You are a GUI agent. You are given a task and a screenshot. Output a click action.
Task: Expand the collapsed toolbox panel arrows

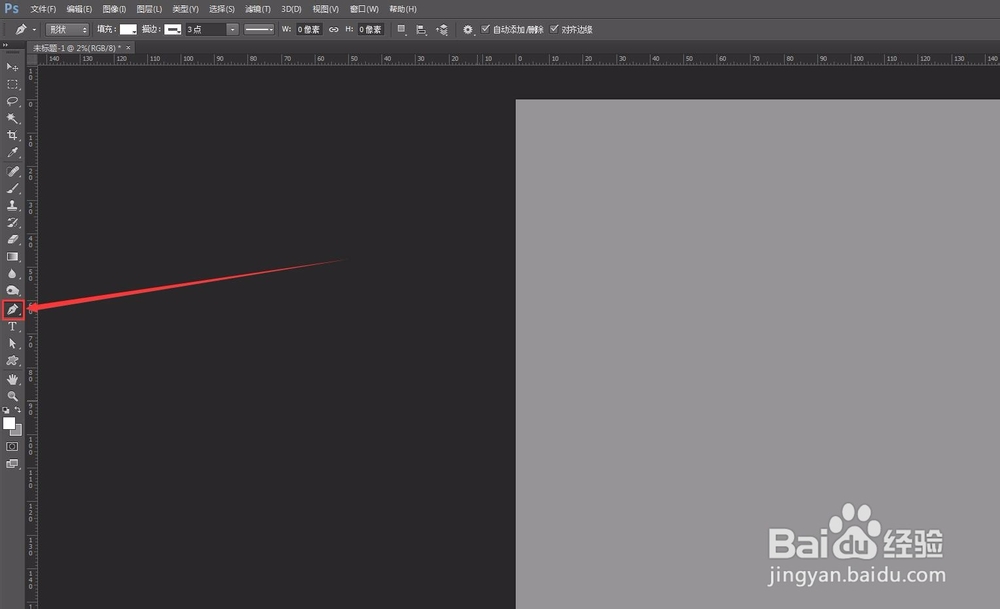[x=5, y=45]
